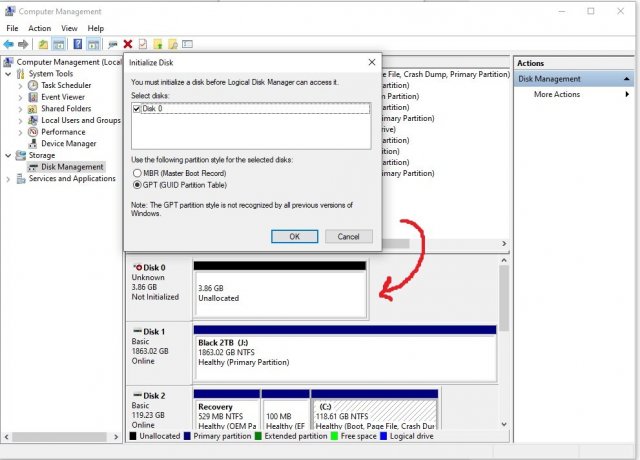This screenshot has height=460, width=640.
Task: Open Task Scheduler in the tree
Action: pyautogui.click(x=65, y=85)
